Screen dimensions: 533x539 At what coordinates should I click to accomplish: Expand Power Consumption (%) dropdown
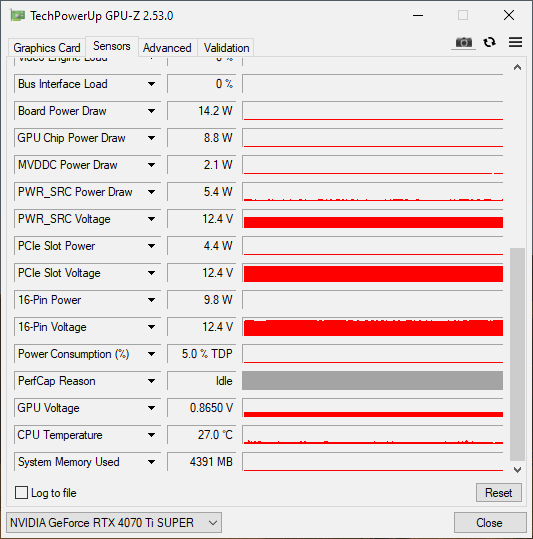pyautogui.click(x=151, y=354)
